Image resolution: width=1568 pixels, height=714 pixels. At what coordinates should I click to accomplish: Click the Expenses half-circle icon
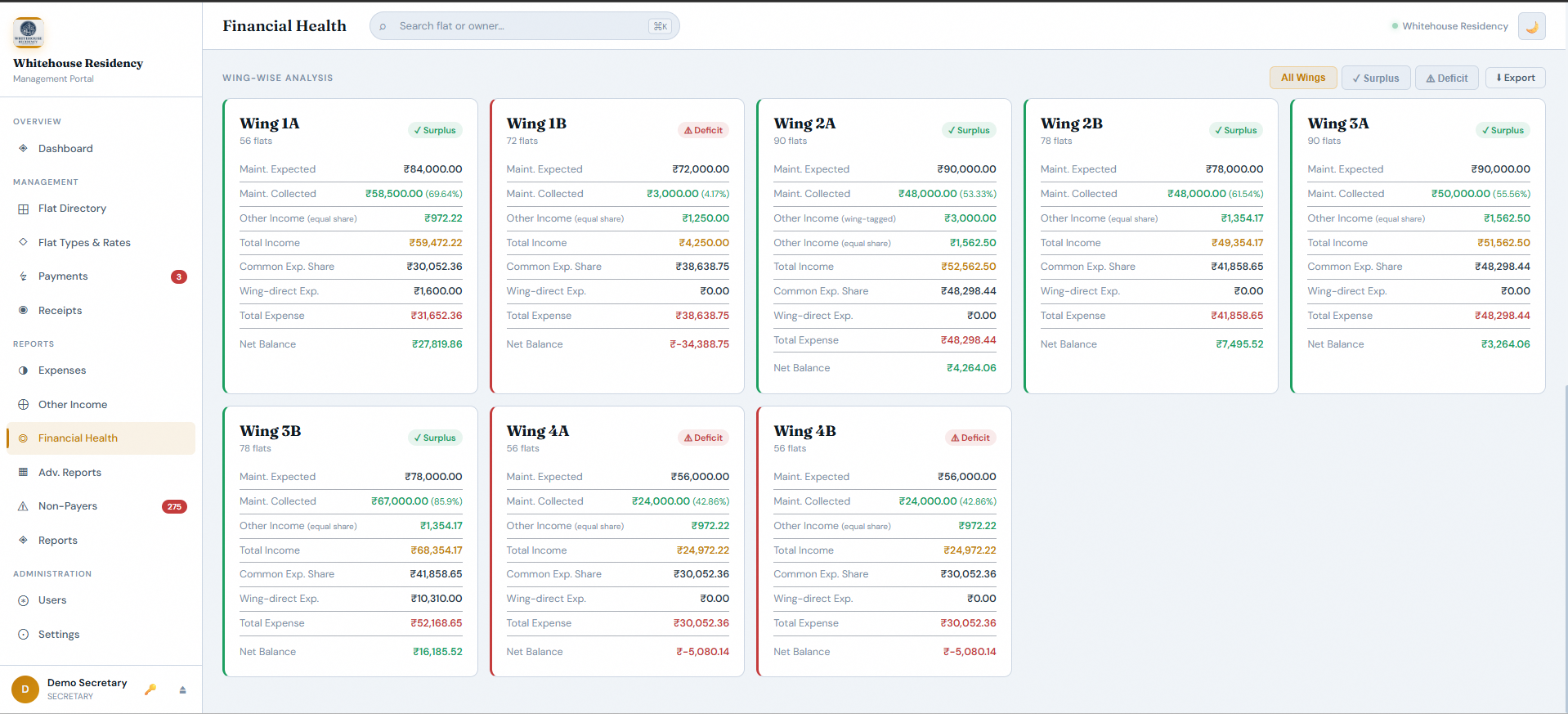23,370
